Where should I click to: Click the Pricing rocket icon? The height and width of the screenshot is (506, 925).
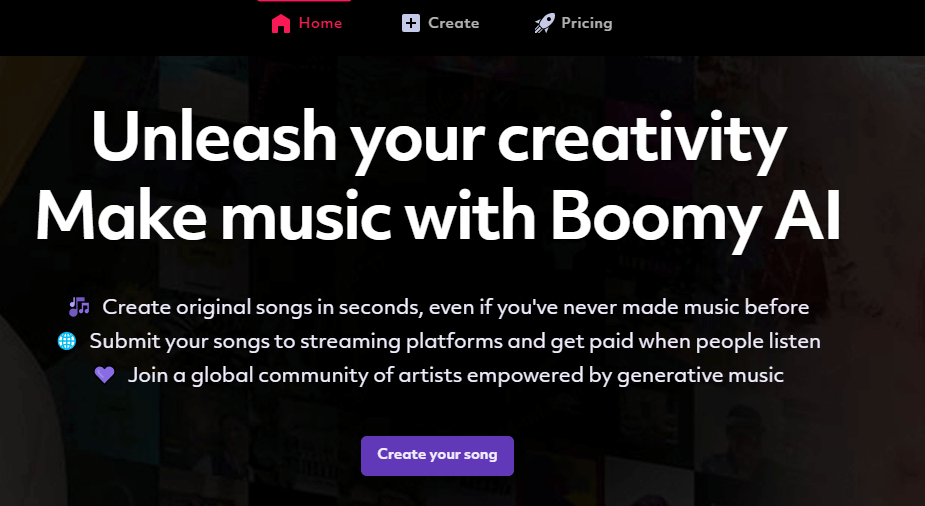(544, 23)
